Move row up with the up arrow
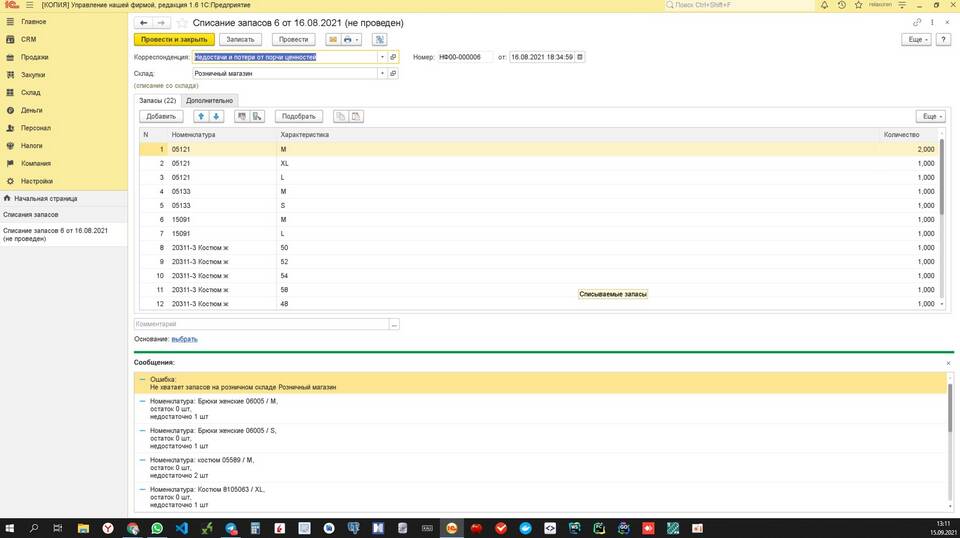 click(x=201, y=116)
